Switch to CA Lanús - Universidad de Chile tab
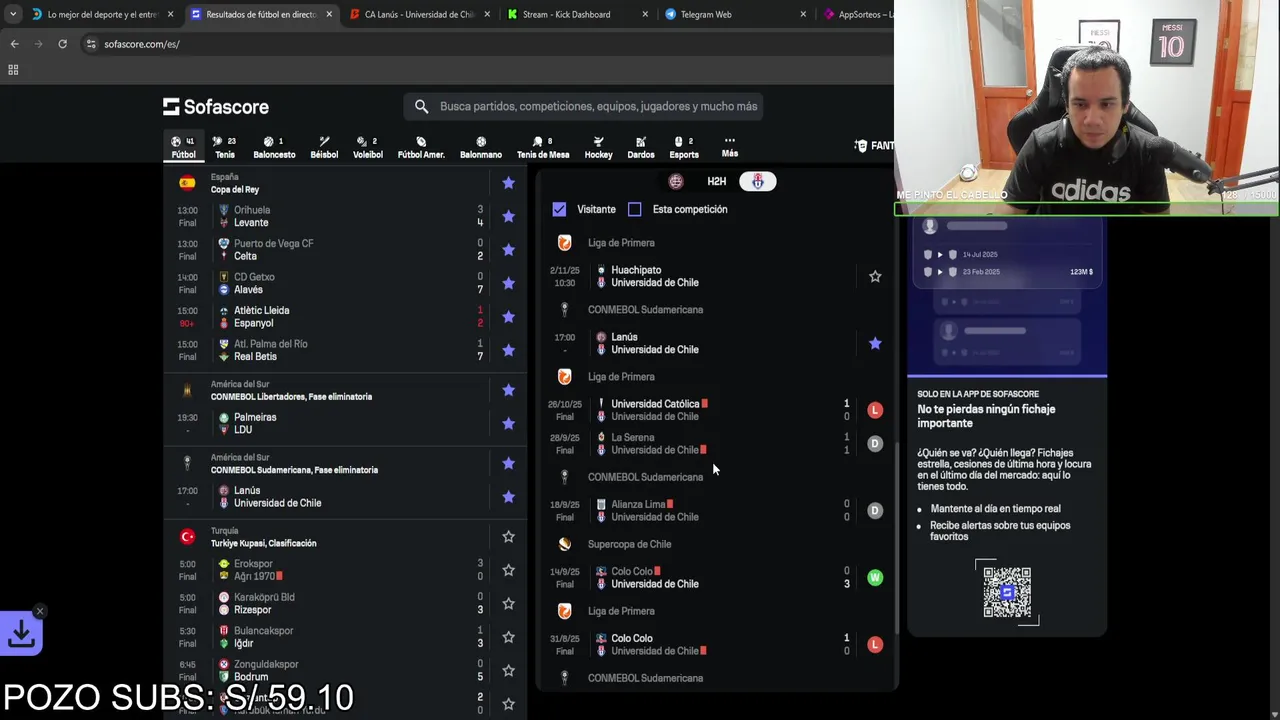This screenshot has height=720, width=1280. tap(419, 15)
